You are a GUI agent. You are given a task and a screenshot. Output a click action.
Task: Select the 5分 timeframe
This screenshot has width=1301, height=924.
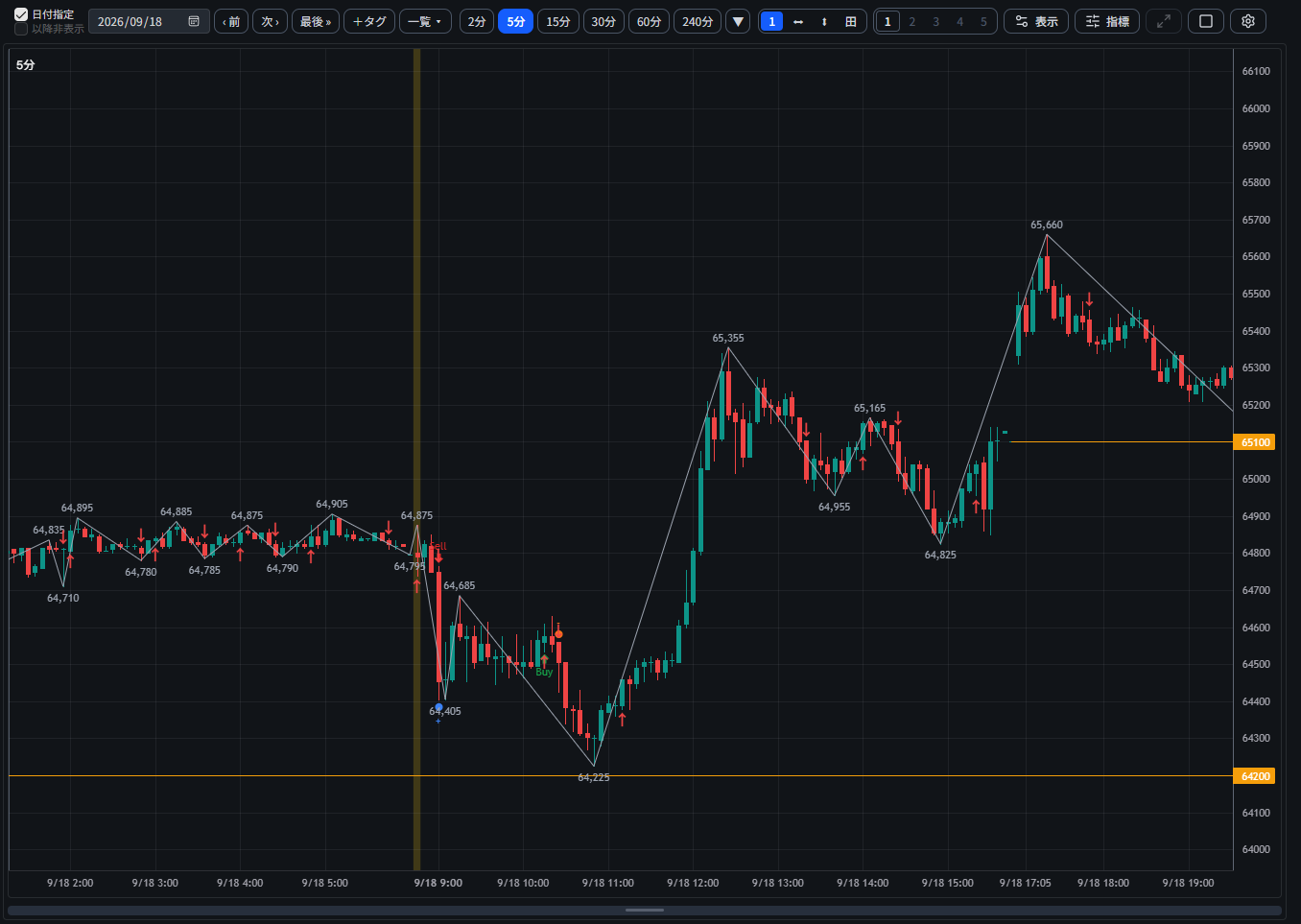[516, 21]
